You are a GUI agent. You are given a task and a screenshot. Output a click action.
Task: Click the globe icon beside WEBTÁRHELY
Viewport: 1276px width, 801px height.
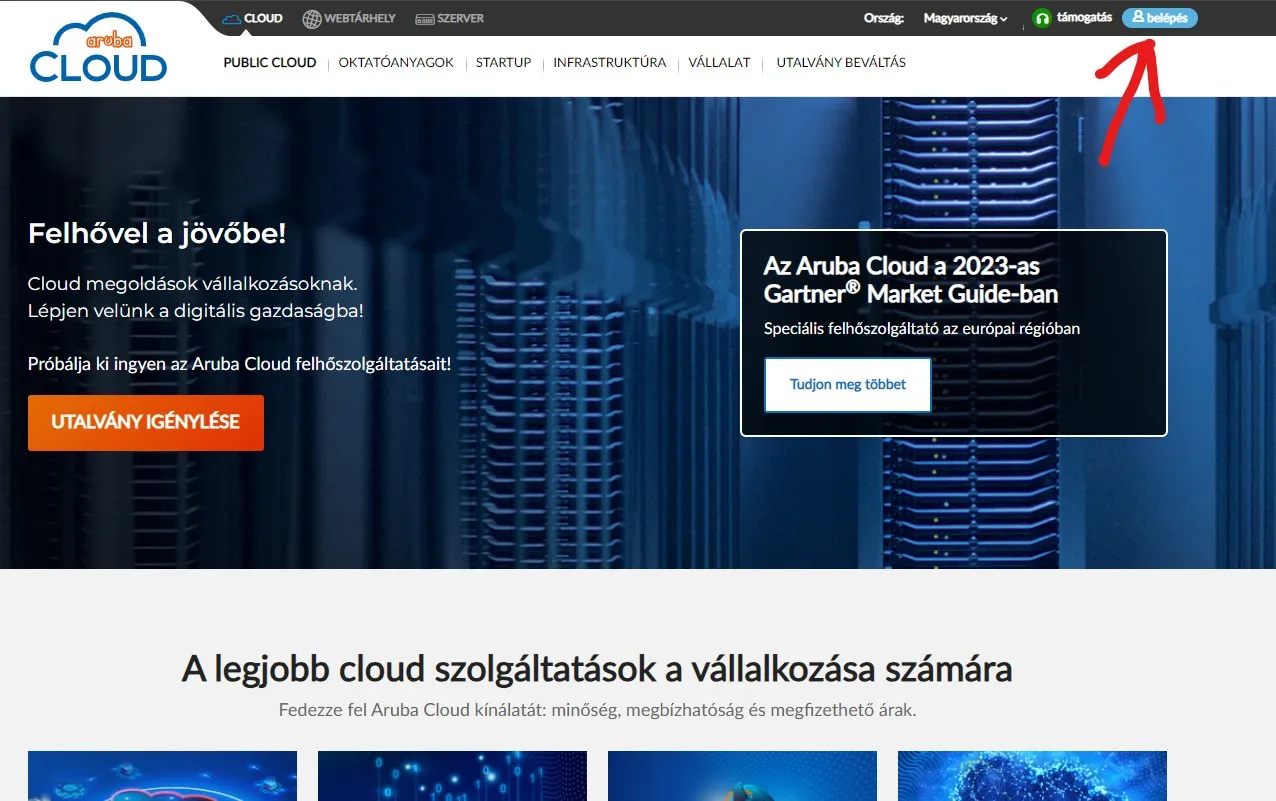pyautogui.click(x=312, y=18)
